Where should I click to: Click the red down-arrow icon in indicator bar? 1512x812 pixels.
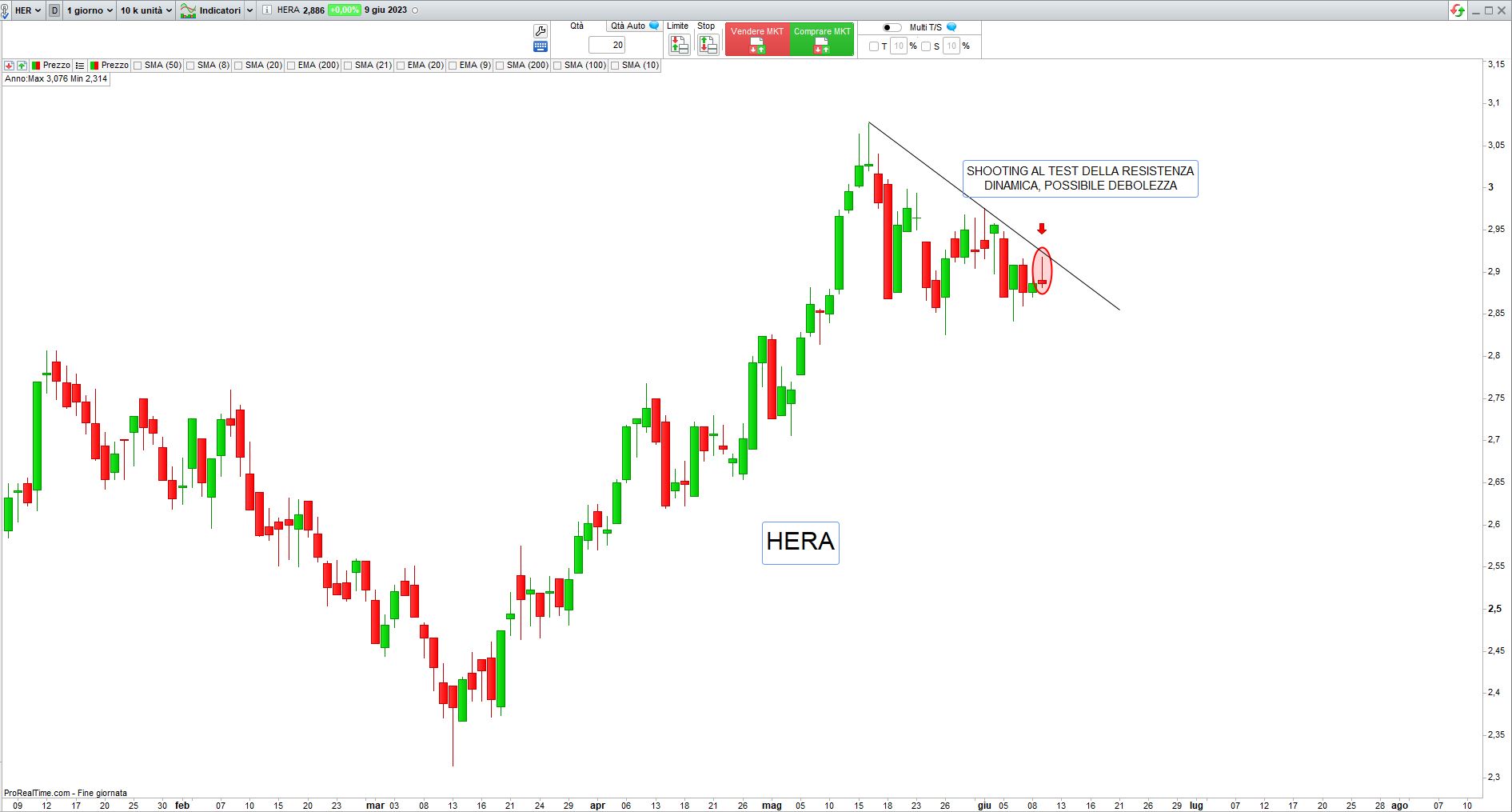[9, 66]
